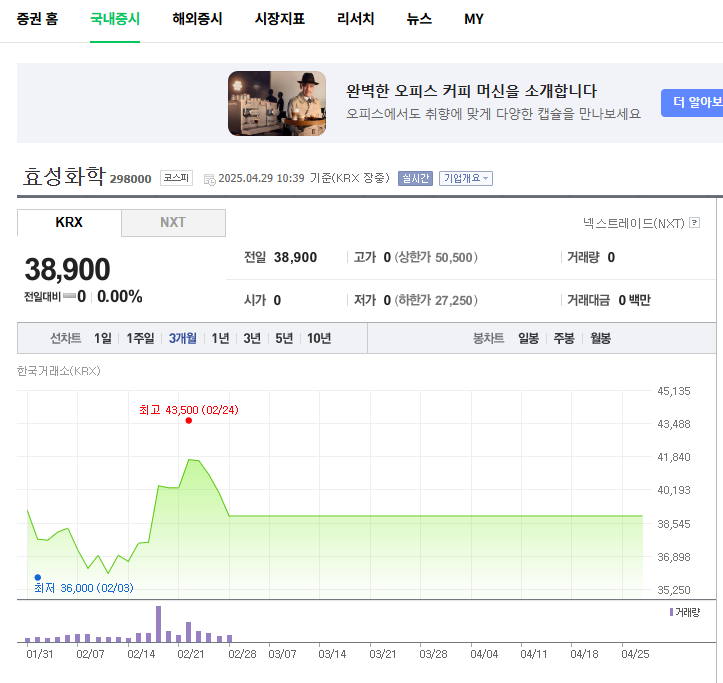Click the stock code 298000
The height and width of the screenshot is (683, 723).
pos(130,179)
